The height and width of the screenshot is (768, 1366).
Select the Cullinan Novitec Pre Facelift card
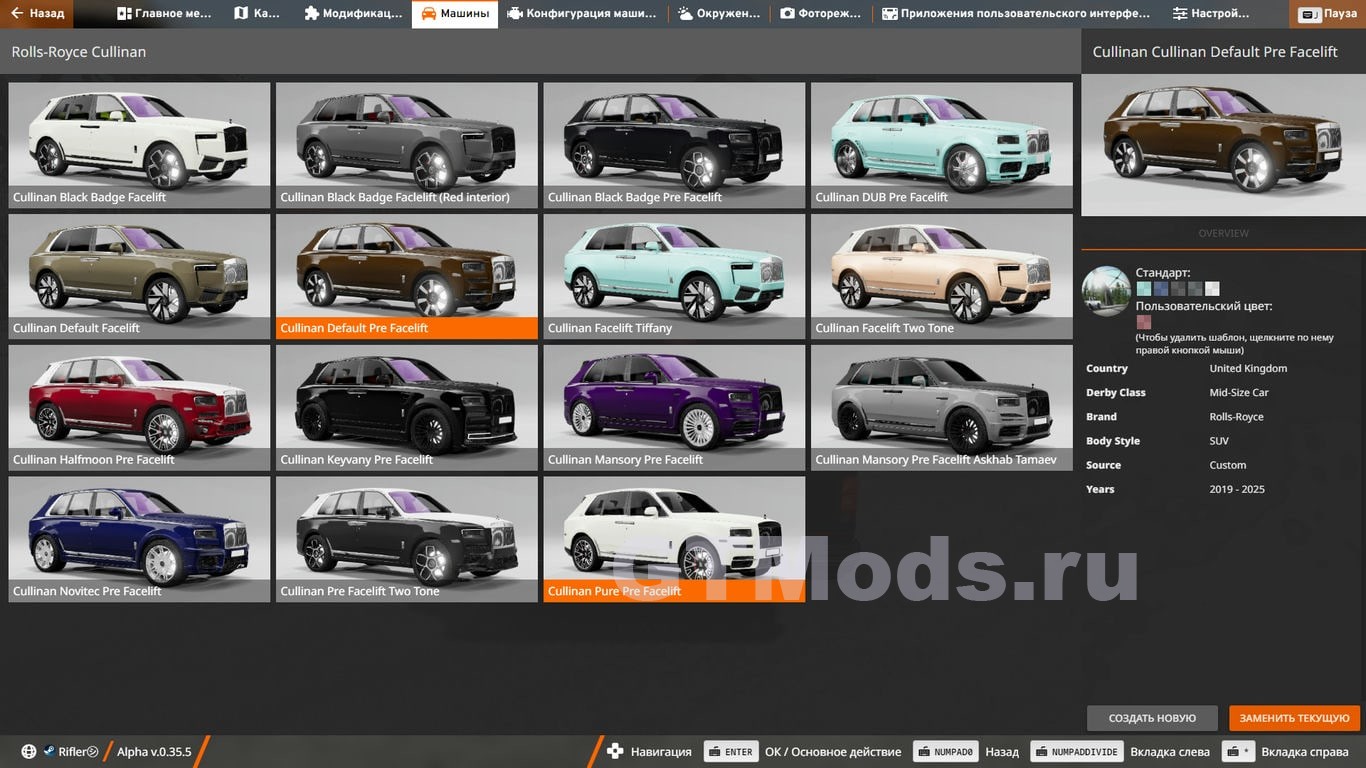139,539
